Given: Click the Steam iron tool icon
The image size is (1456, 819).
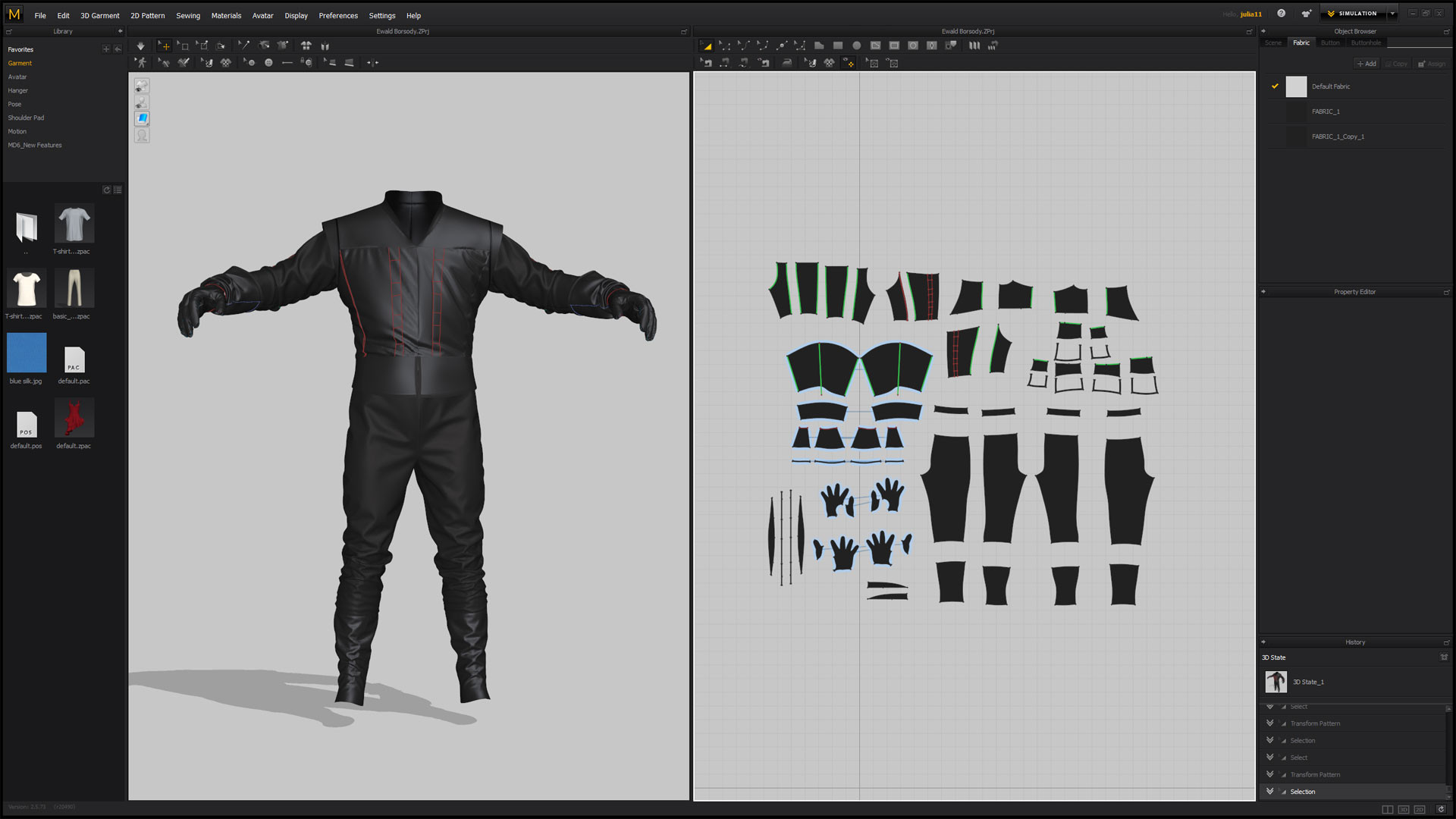Looking at the screenshot, I should click(x=786, y=64).
